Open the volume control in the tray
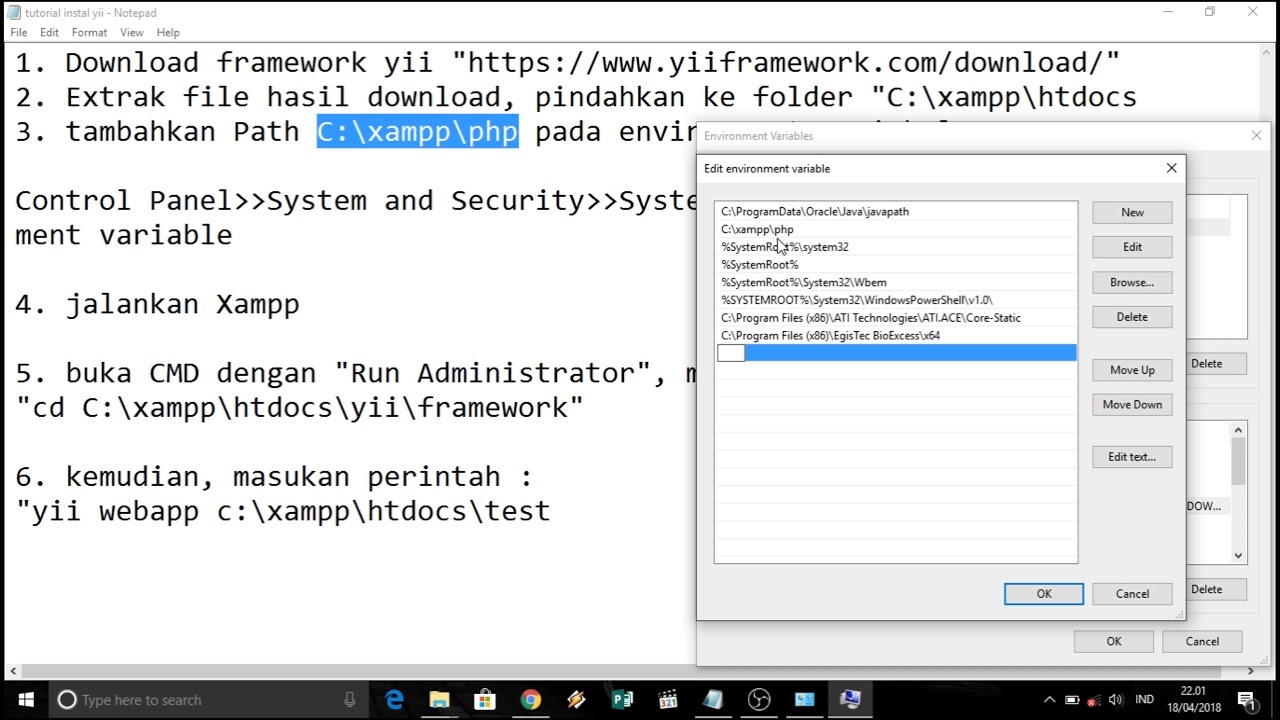 1116,700
